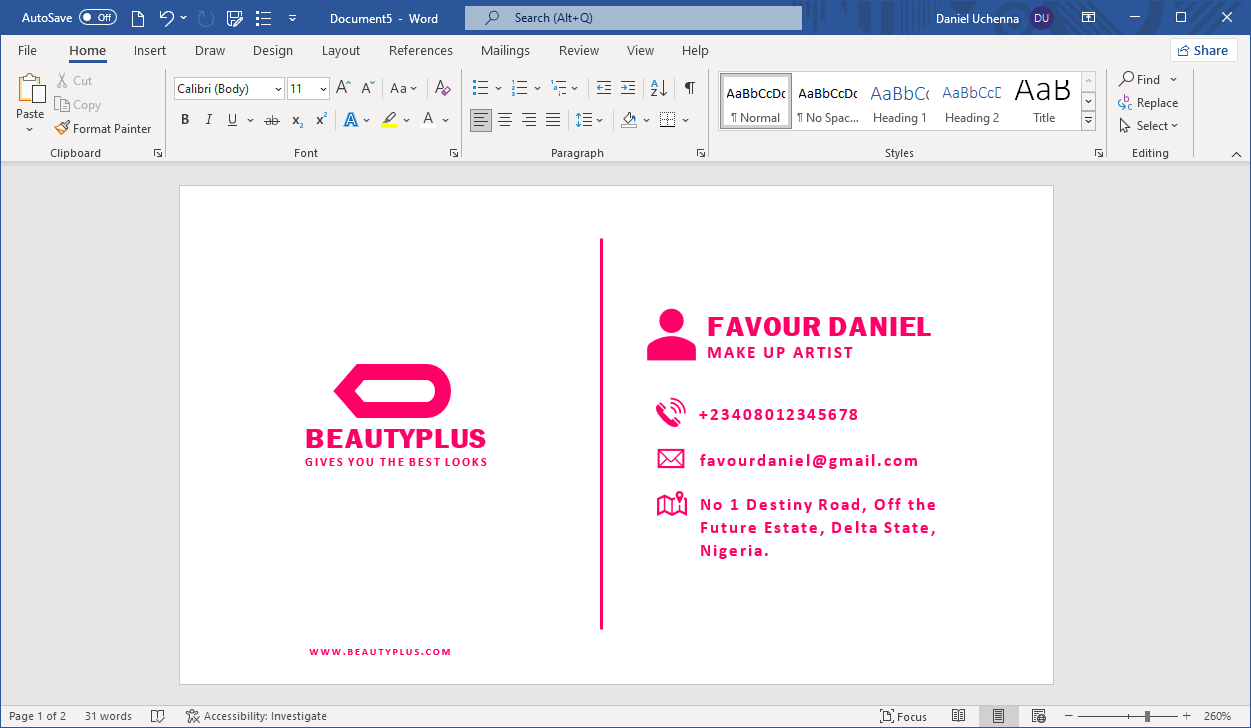
Task: Click the Share button
Action: point(1203,49)
